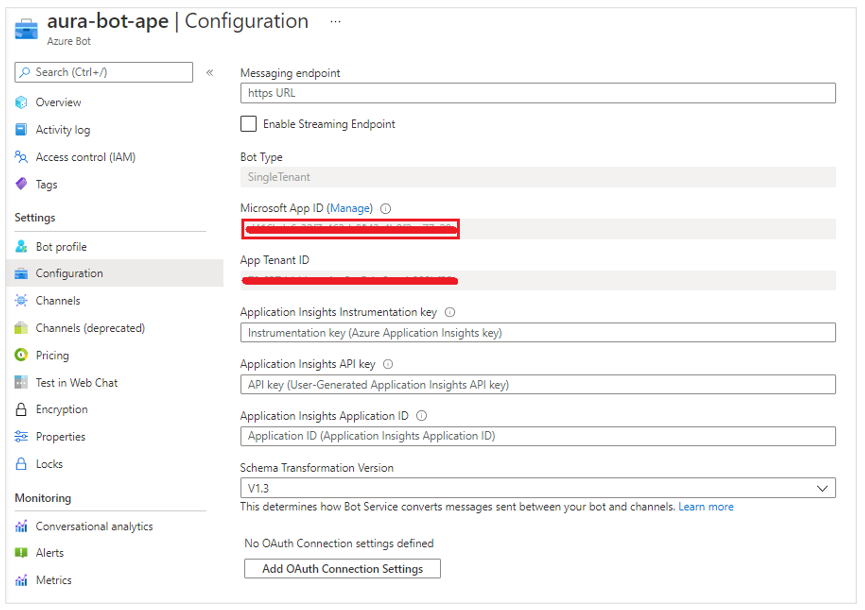Click the green Alerts icon

(21, 553)
